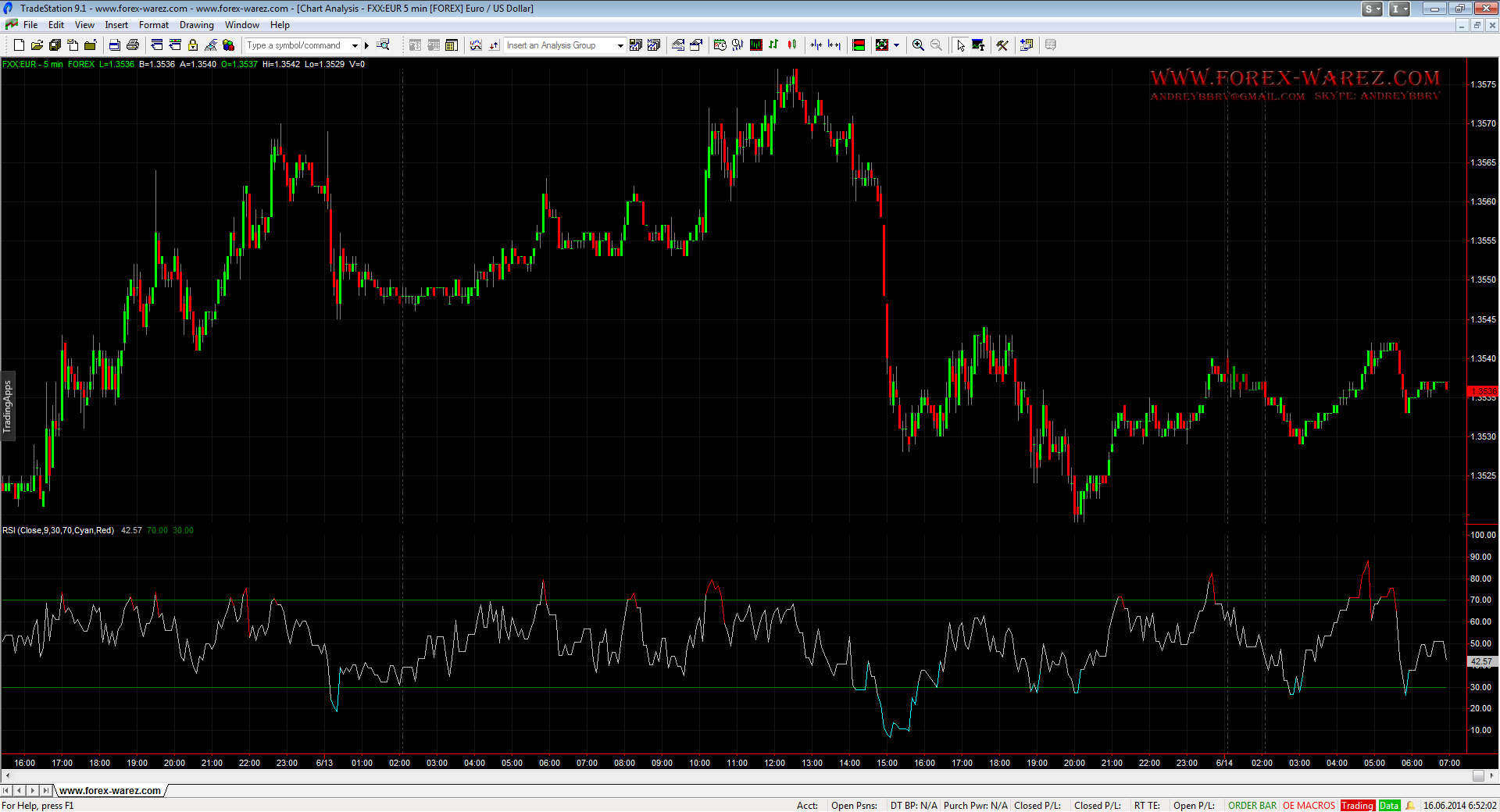This screenshot has width=1500, height=812.
Task: Click the padlock lock icon
Action: point(193,45)
